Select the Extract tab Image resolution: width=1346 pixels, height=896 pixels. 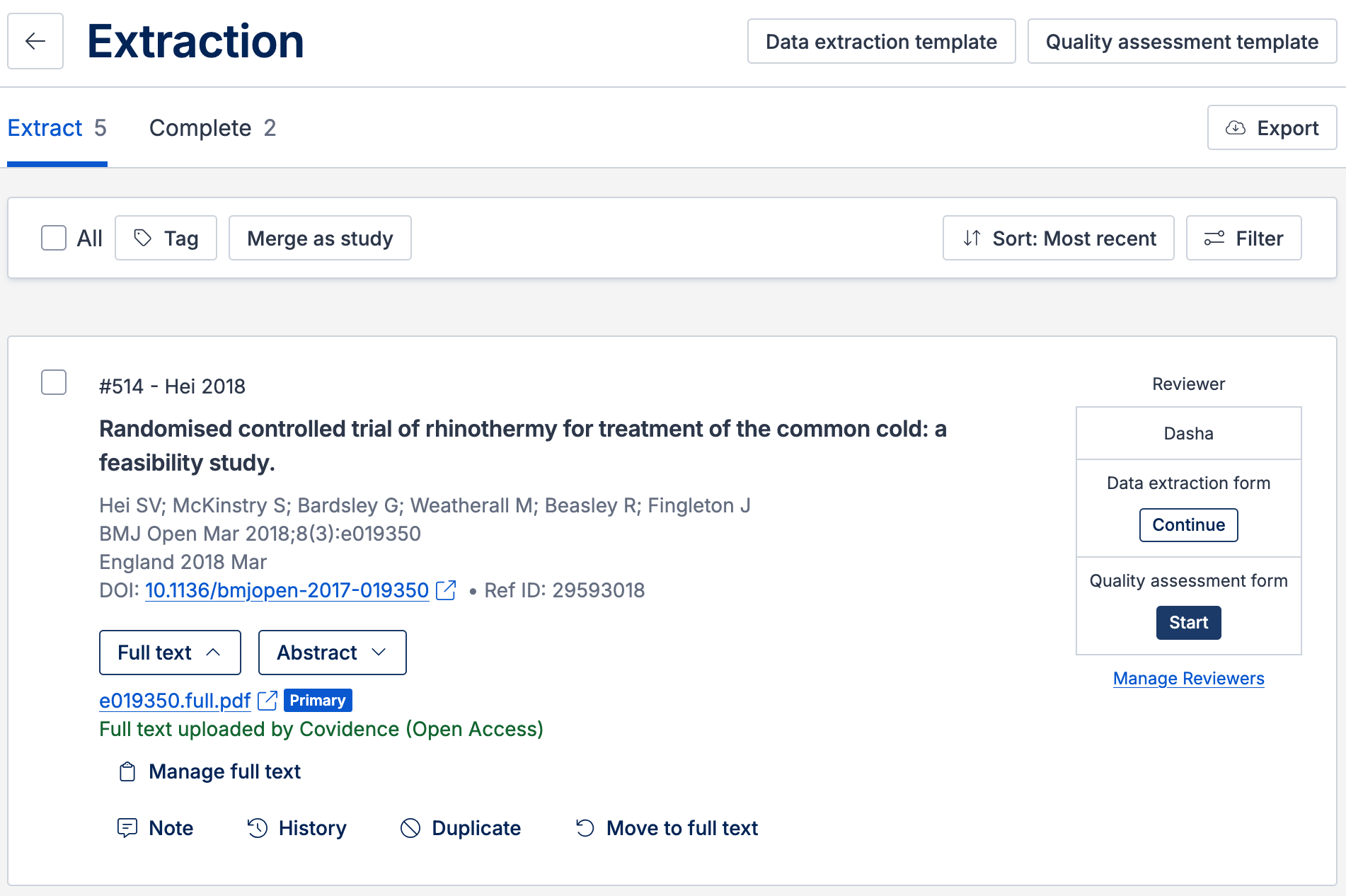tap(57, 128)
